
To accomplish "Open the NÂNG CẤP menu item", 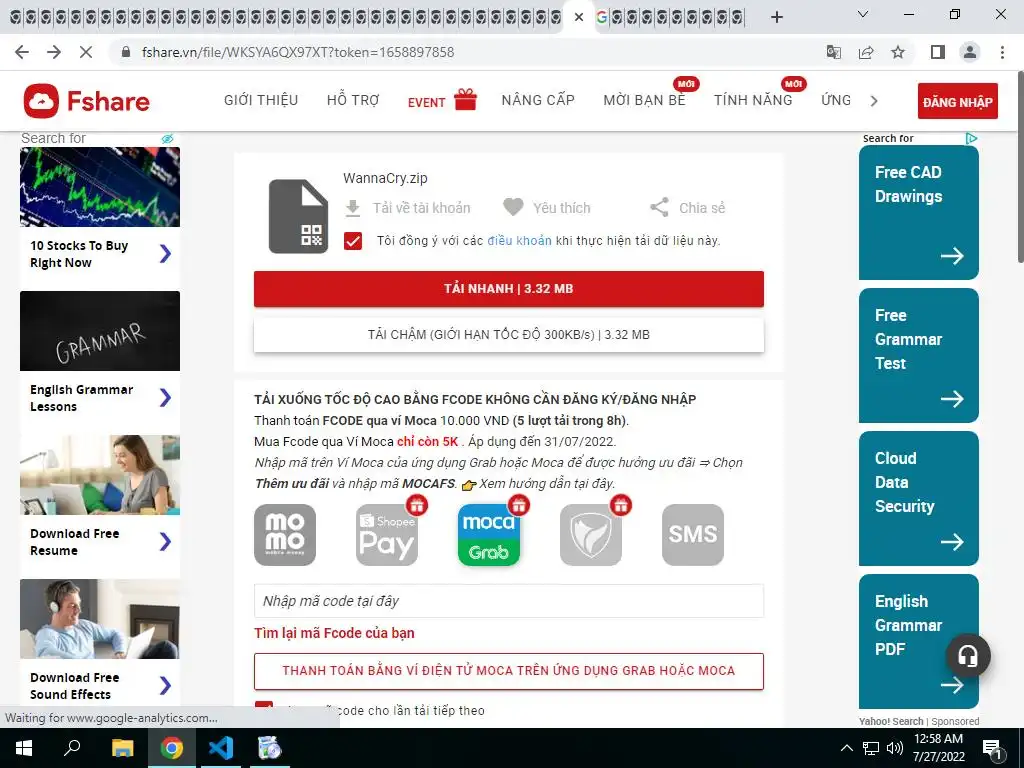I will pyautogui.click(x=538, y=101).
